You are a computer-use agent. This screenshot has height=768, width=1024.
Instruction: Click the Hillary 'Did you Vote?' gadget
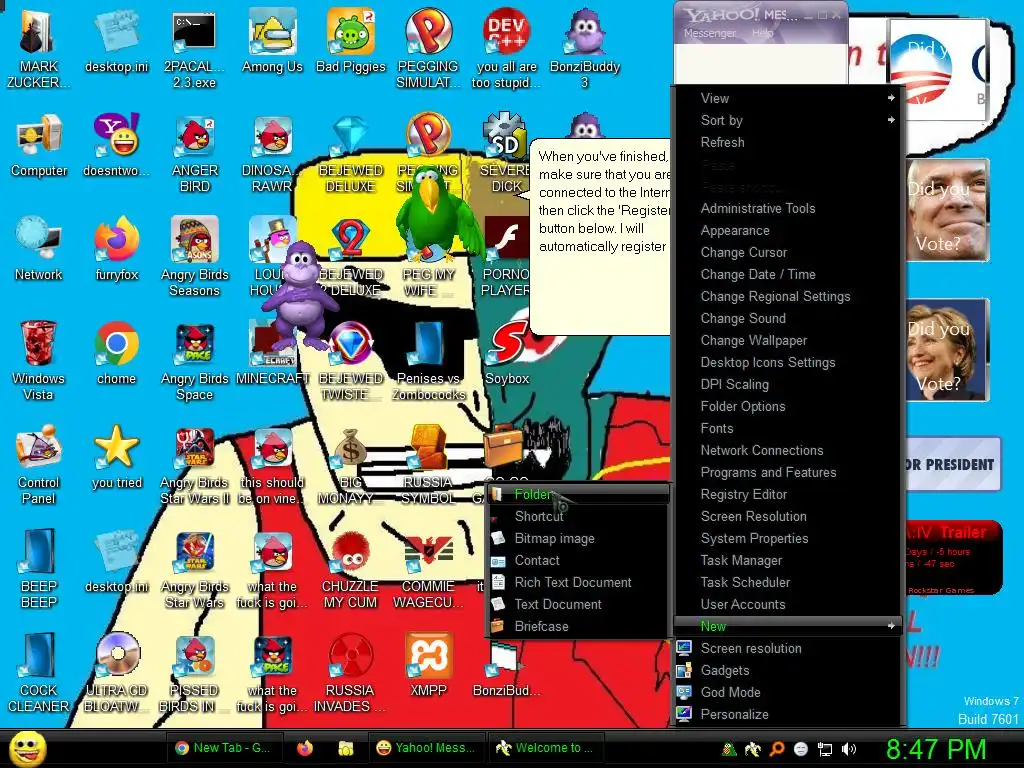coord(947,349)
